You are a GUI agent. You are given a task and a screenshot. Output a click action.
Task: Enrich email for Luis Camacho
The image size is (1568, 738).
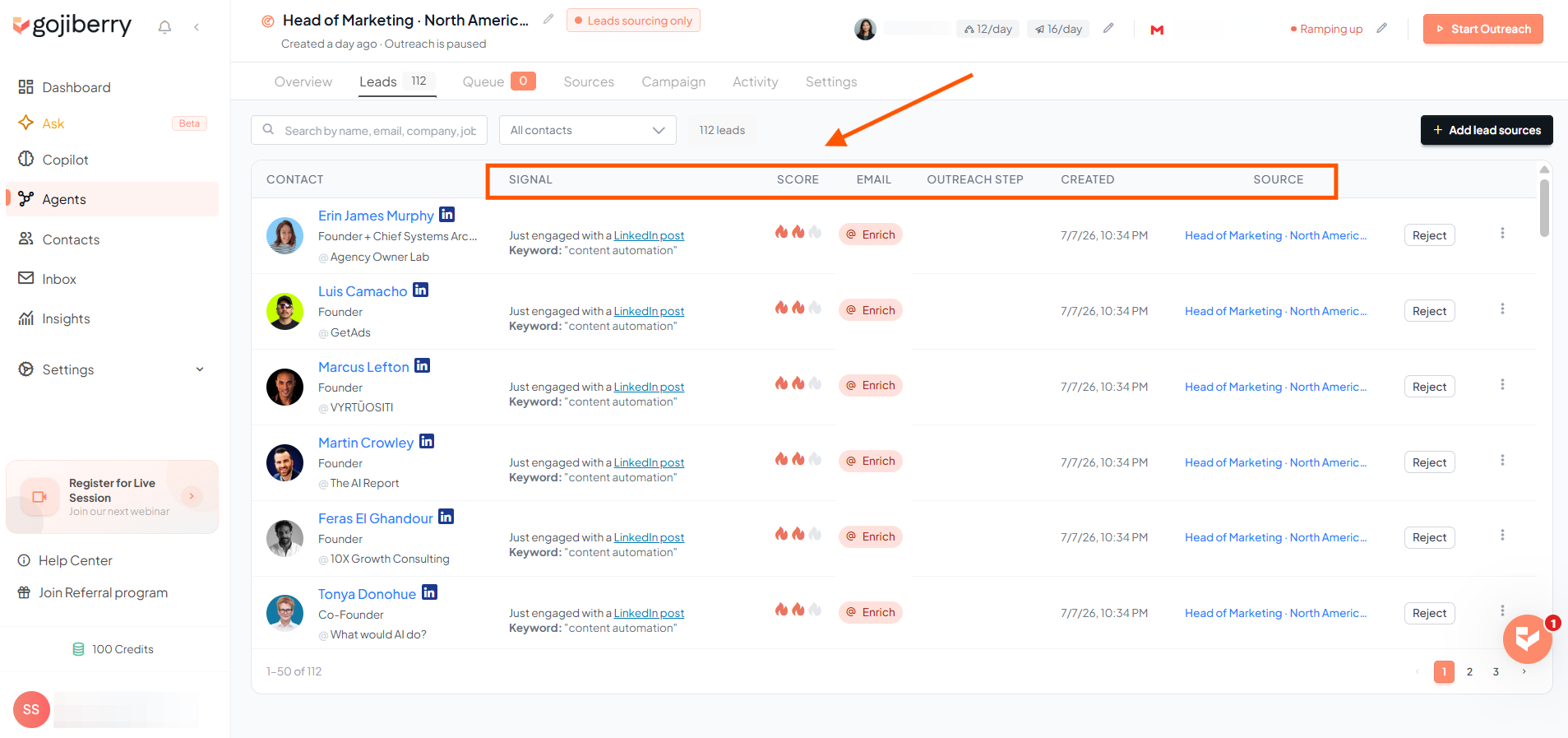(871, 310)
